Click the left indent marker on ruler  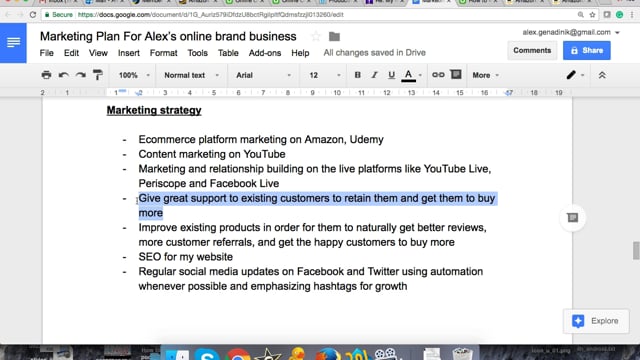(x=138, y=93)
